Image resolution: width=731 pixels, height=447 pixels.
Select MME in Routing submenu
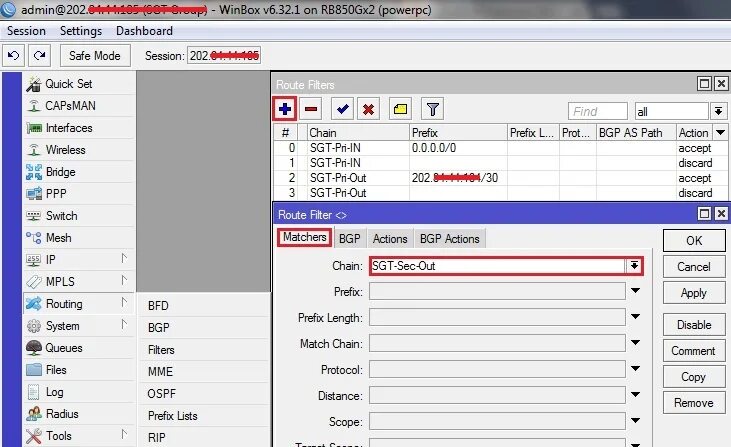[x=204, y=371]
